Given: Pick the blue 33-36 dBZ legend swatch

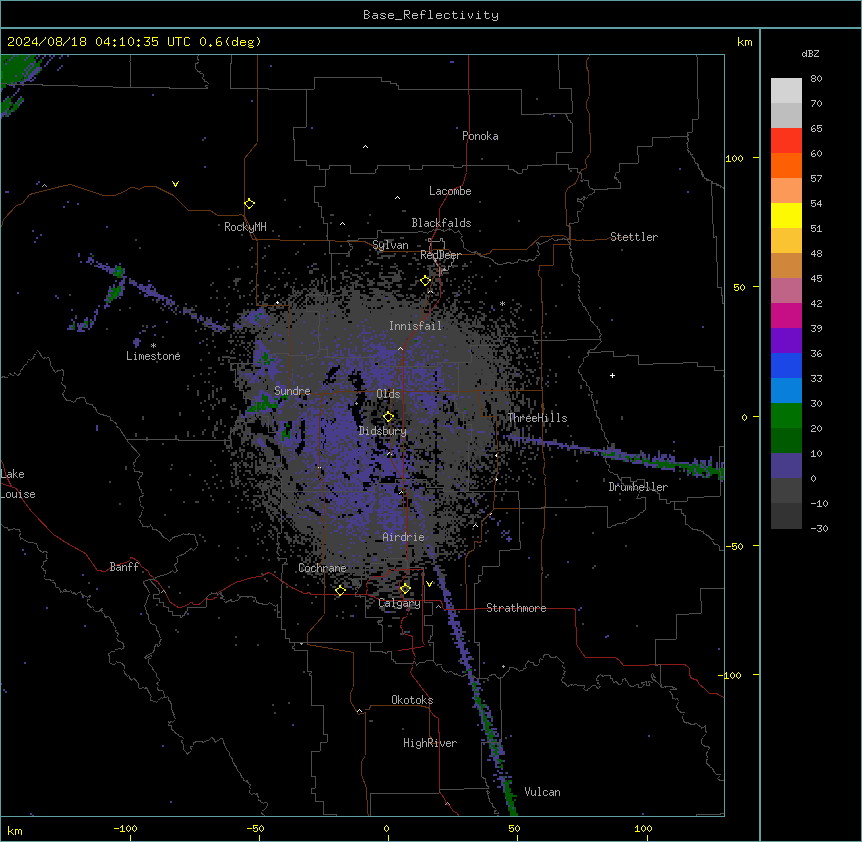Looking at the screenshot, I should click(x=786, y=365).
